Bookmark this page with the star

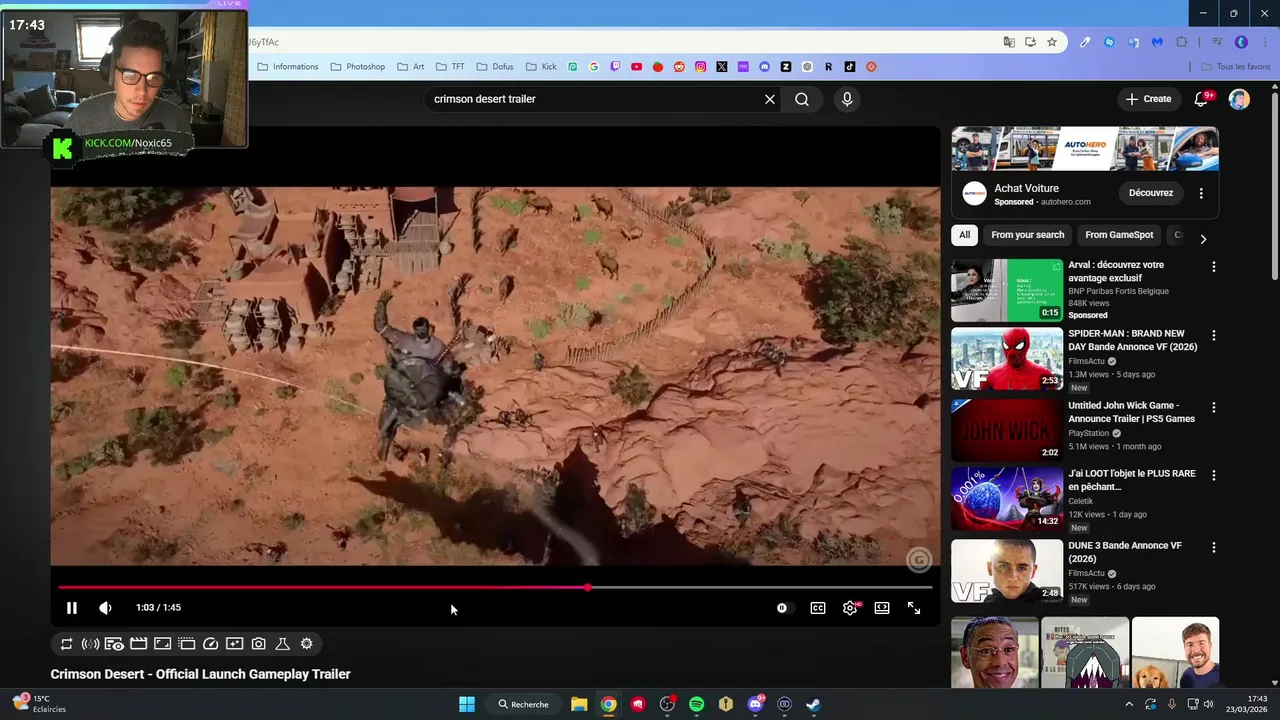pyautogui.click(x=1052, y=42)
